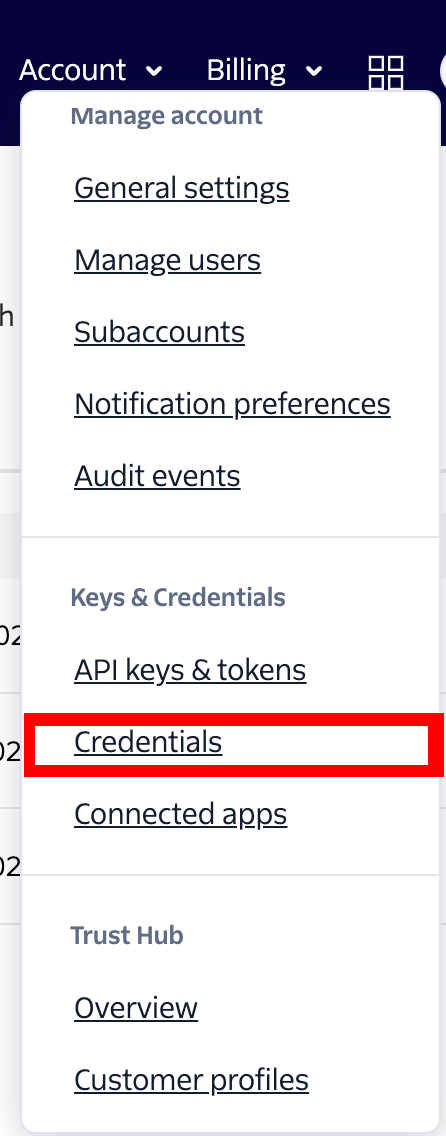The height and width of the screenshot is (1136, 446).
Task: Click the partially visible profile avatar circle
Action: point(442,71)
